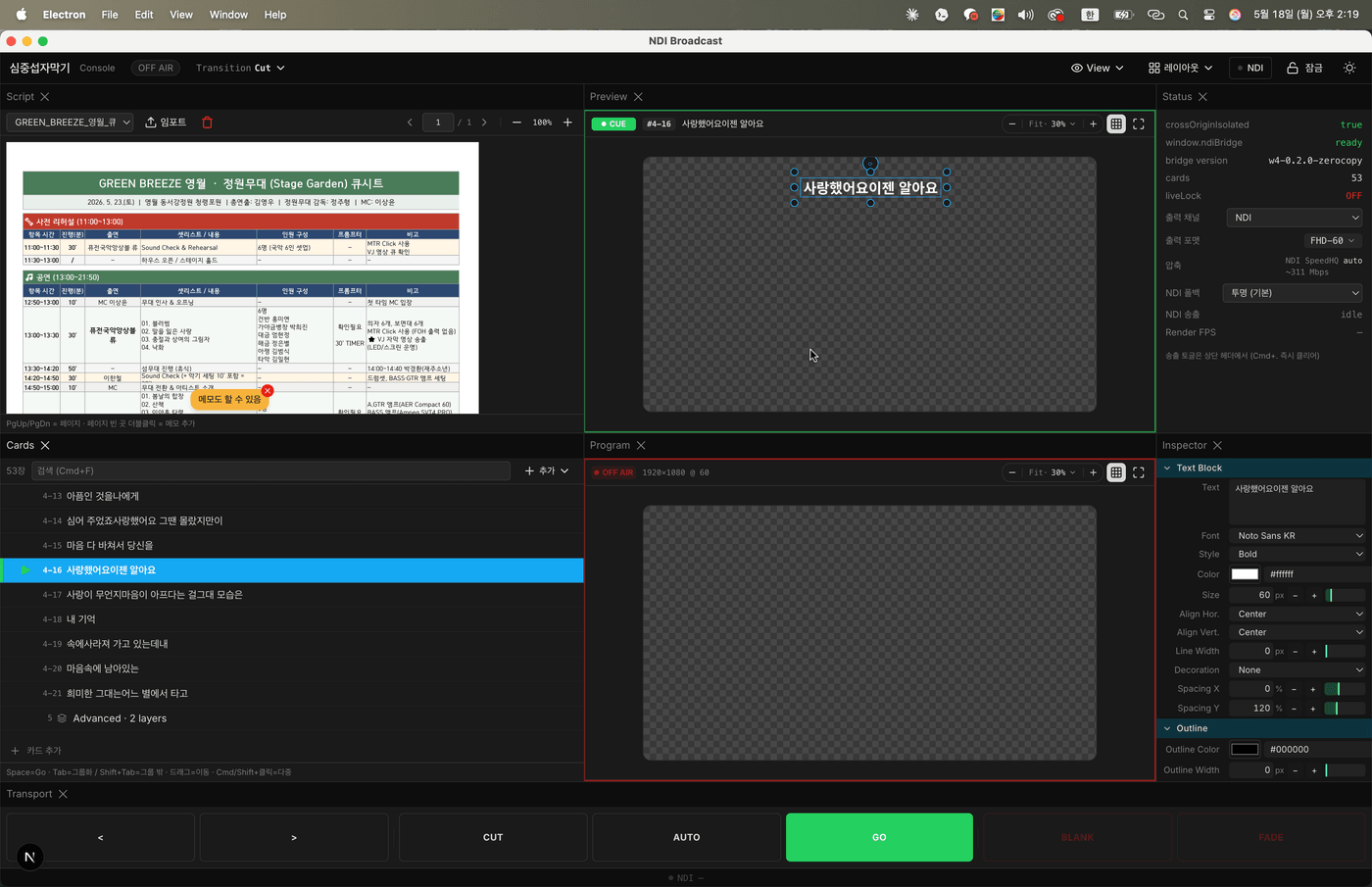Viewport: 1372px width, 887px height.
Task: Select card 4-17 in Cards list
Action: (292, 595)
